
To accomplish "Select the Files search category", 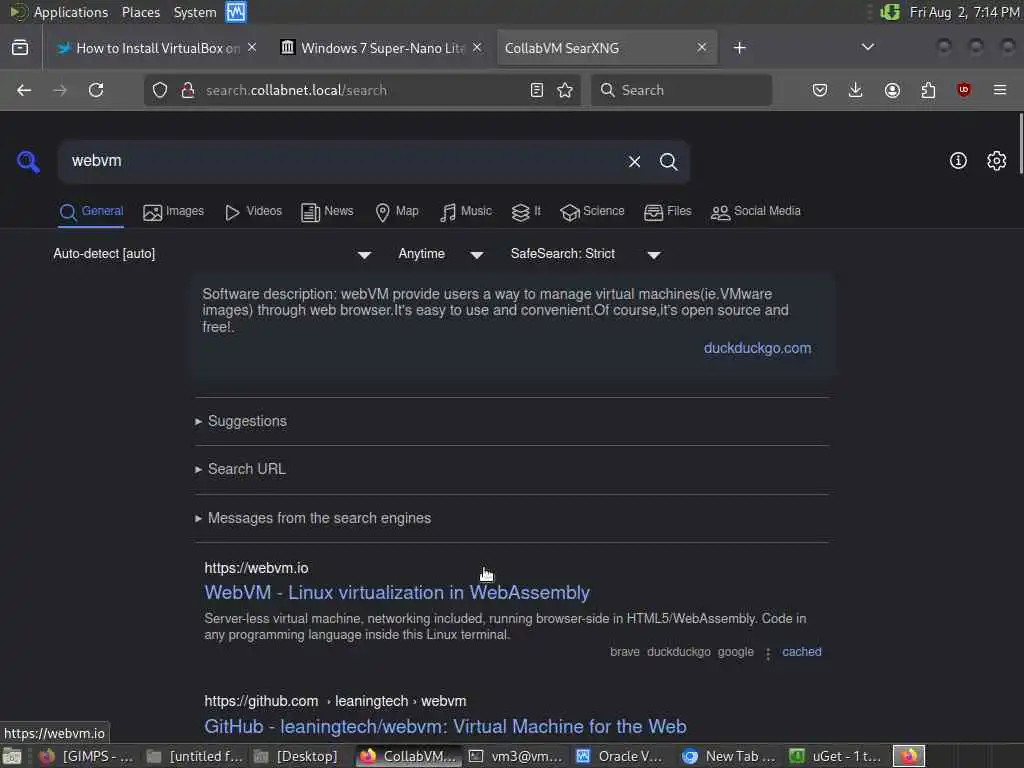I will click(x=667, y=212).
